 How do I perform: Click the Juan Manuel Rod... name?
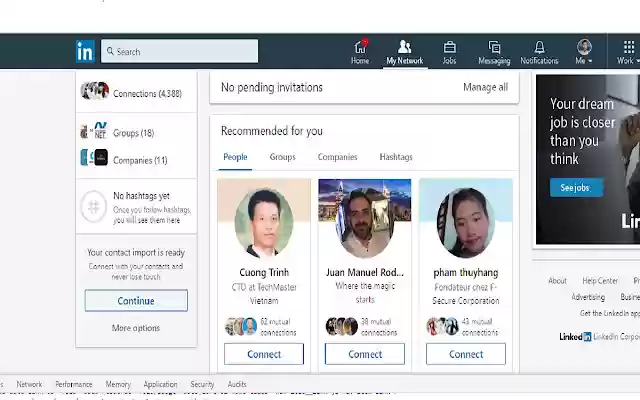click(365, 272)
